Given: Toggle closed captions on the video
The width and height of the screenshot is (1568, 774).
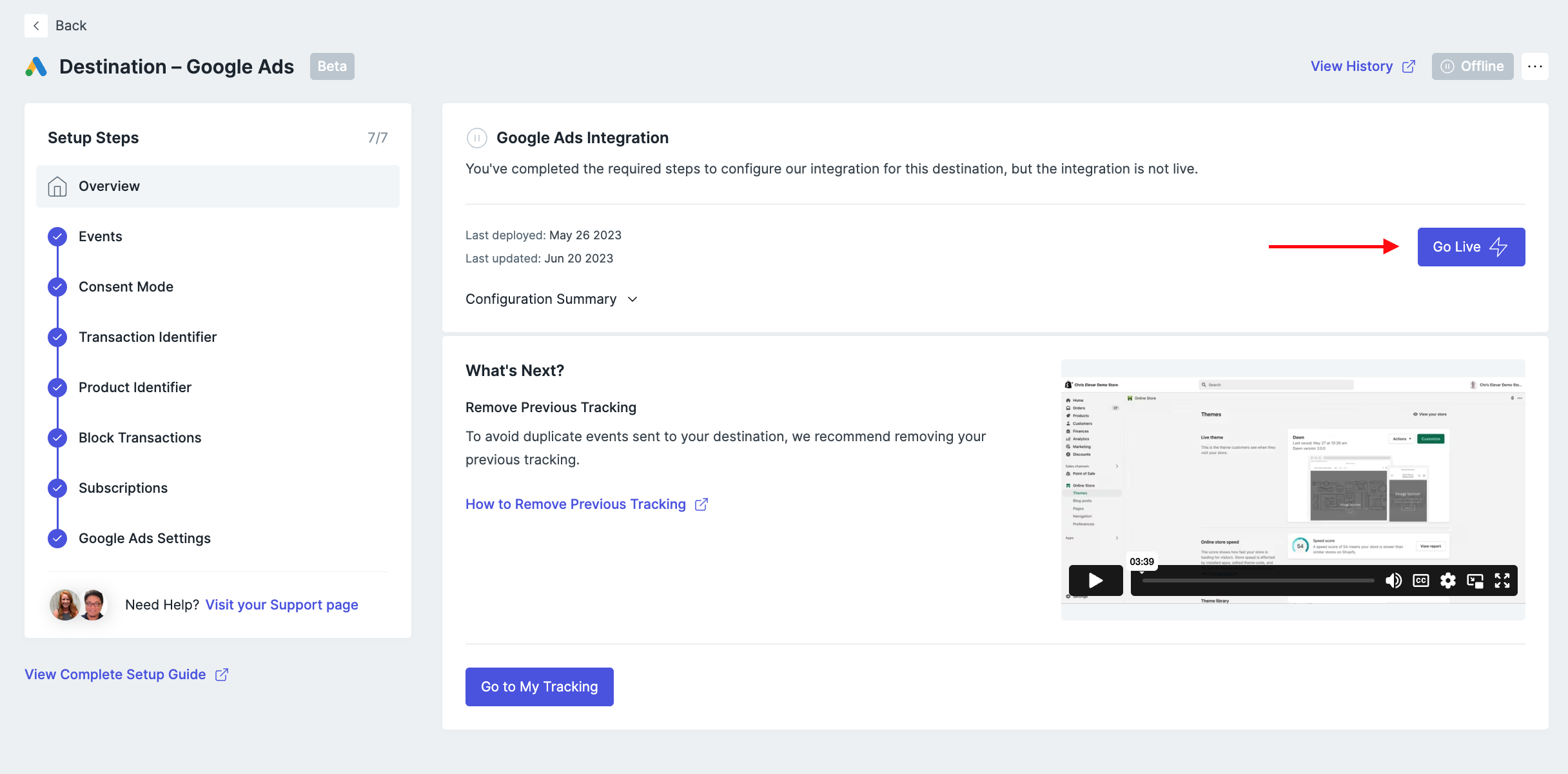Looking at the screenshot, I should click(x=1421, y=580).
